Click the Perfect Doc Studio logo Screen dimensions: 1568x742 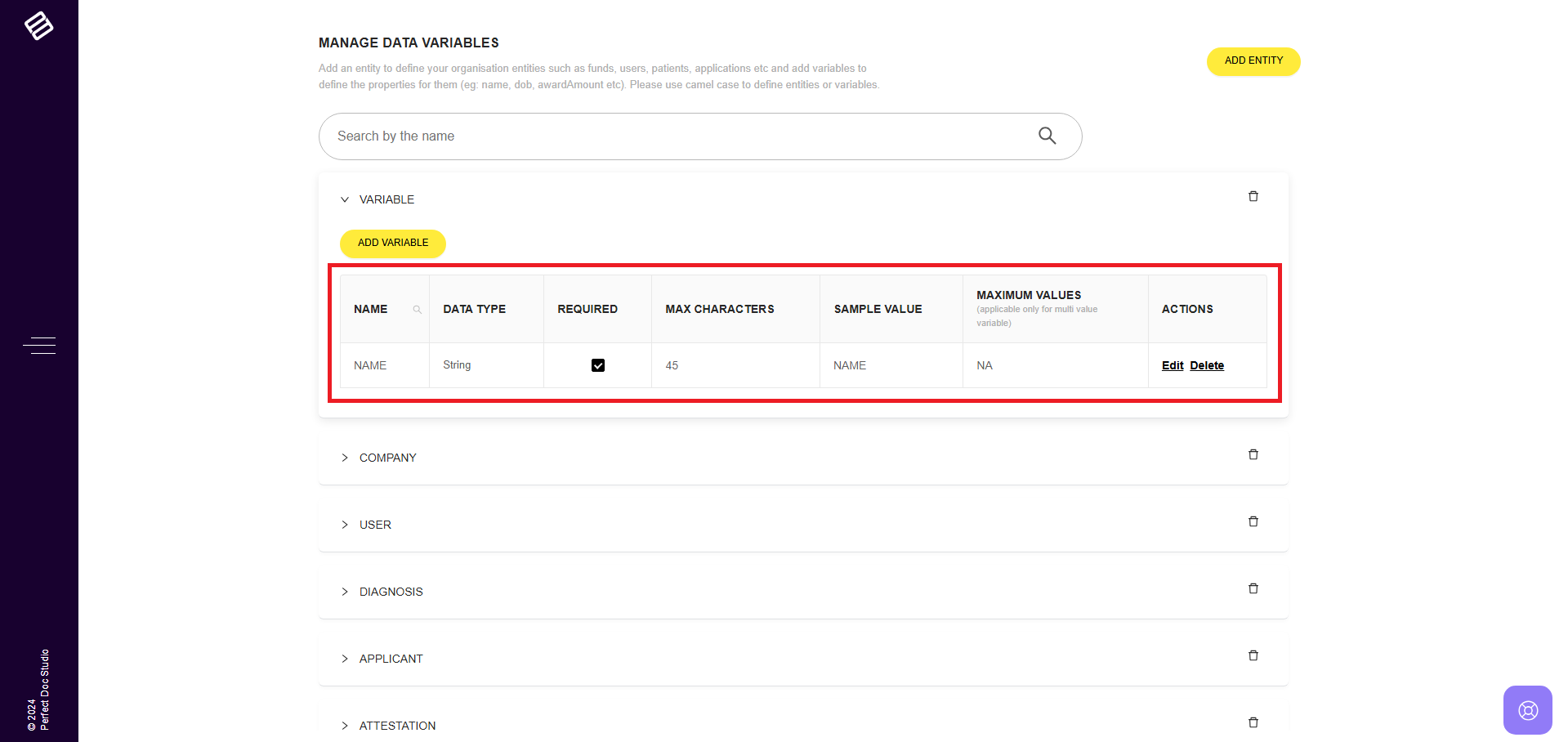coord(38,26)
